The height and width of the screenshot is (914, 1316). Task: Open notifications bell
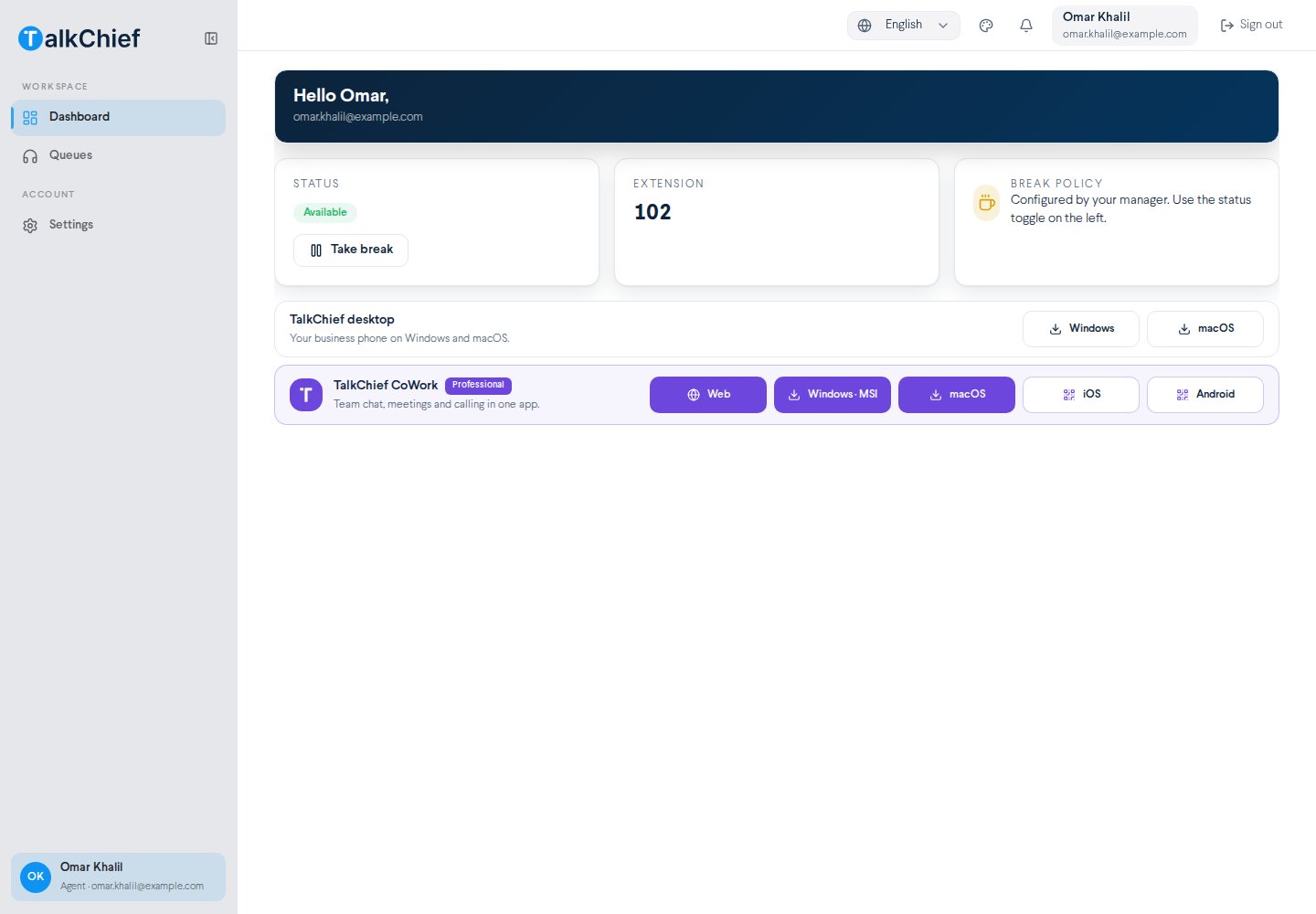(1026, 26)
